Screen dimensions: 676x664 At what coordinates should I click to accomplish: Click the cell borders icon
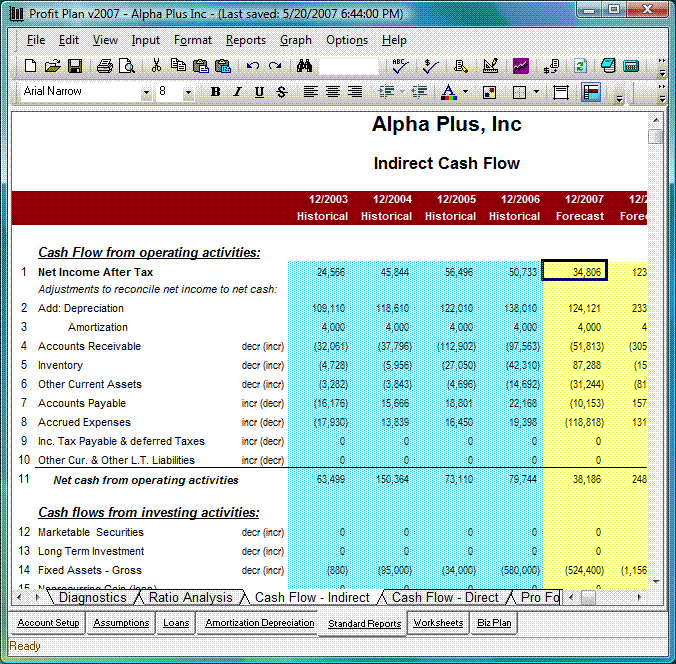tap(520, 92)
